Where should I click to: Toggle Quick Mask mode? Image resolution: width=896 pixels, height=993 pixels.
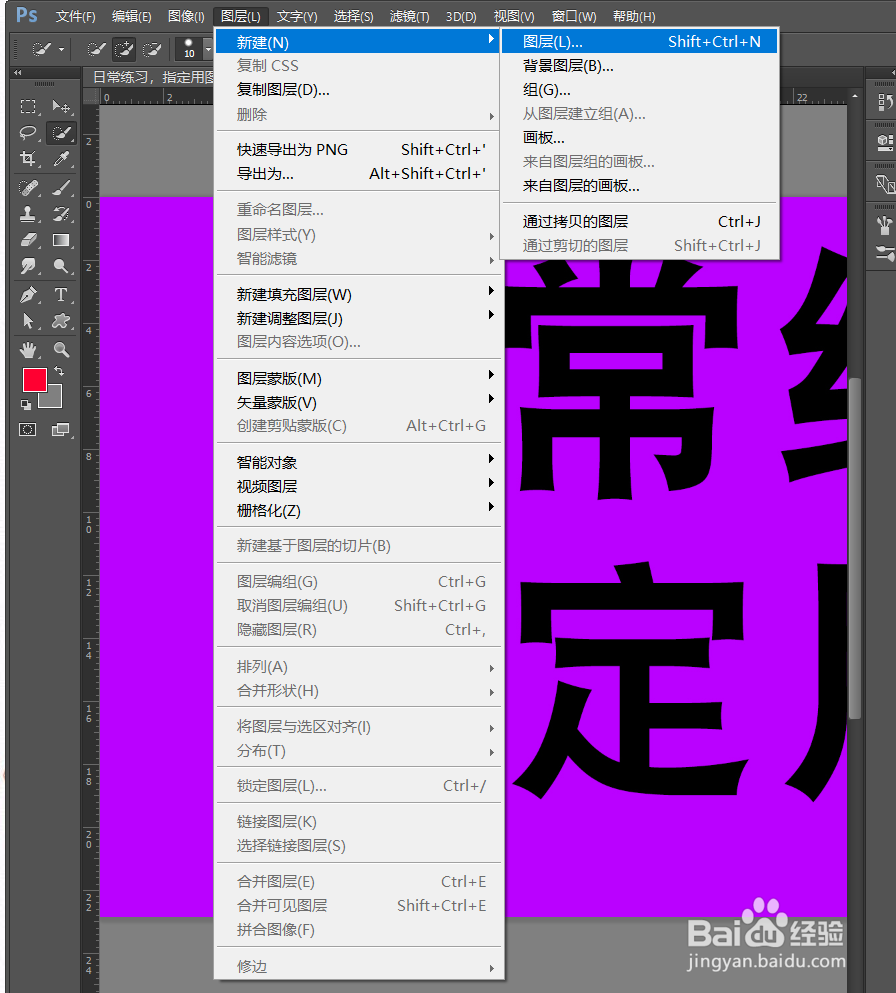[x=27, y=430]
